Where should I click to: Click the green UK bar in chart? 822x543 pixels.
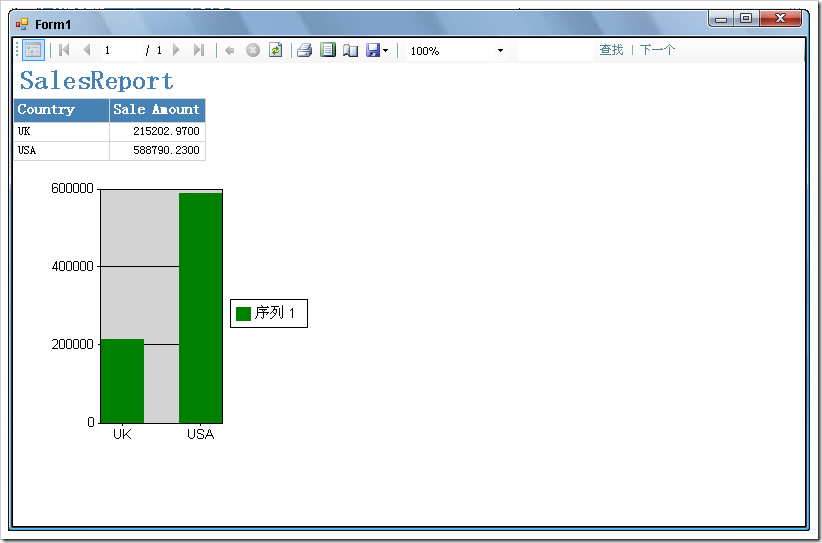coord(122,381)
